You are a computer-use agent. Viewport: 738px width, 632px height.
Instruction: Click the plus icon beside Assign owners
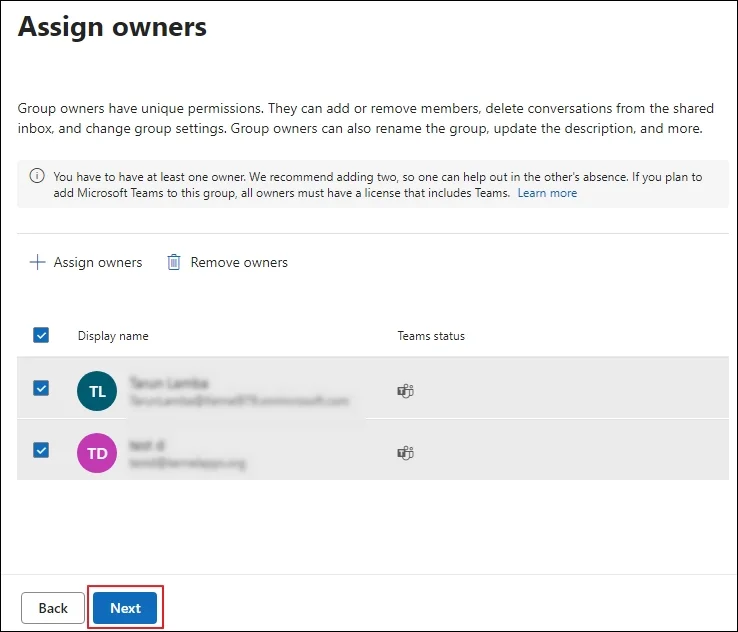click(38, 262)
